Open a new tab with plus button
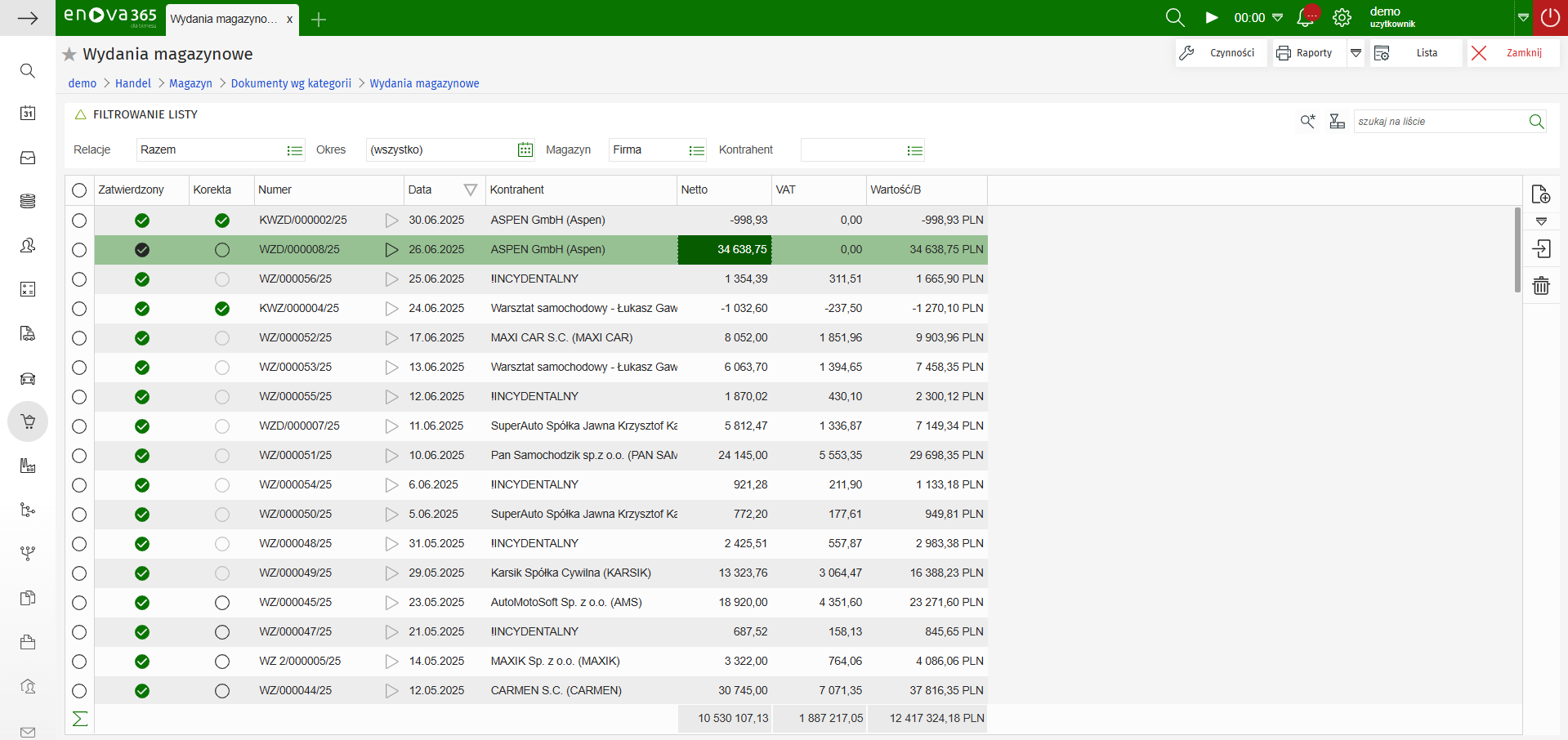The height and width of the screenshot is (740, 1568). 319,20
